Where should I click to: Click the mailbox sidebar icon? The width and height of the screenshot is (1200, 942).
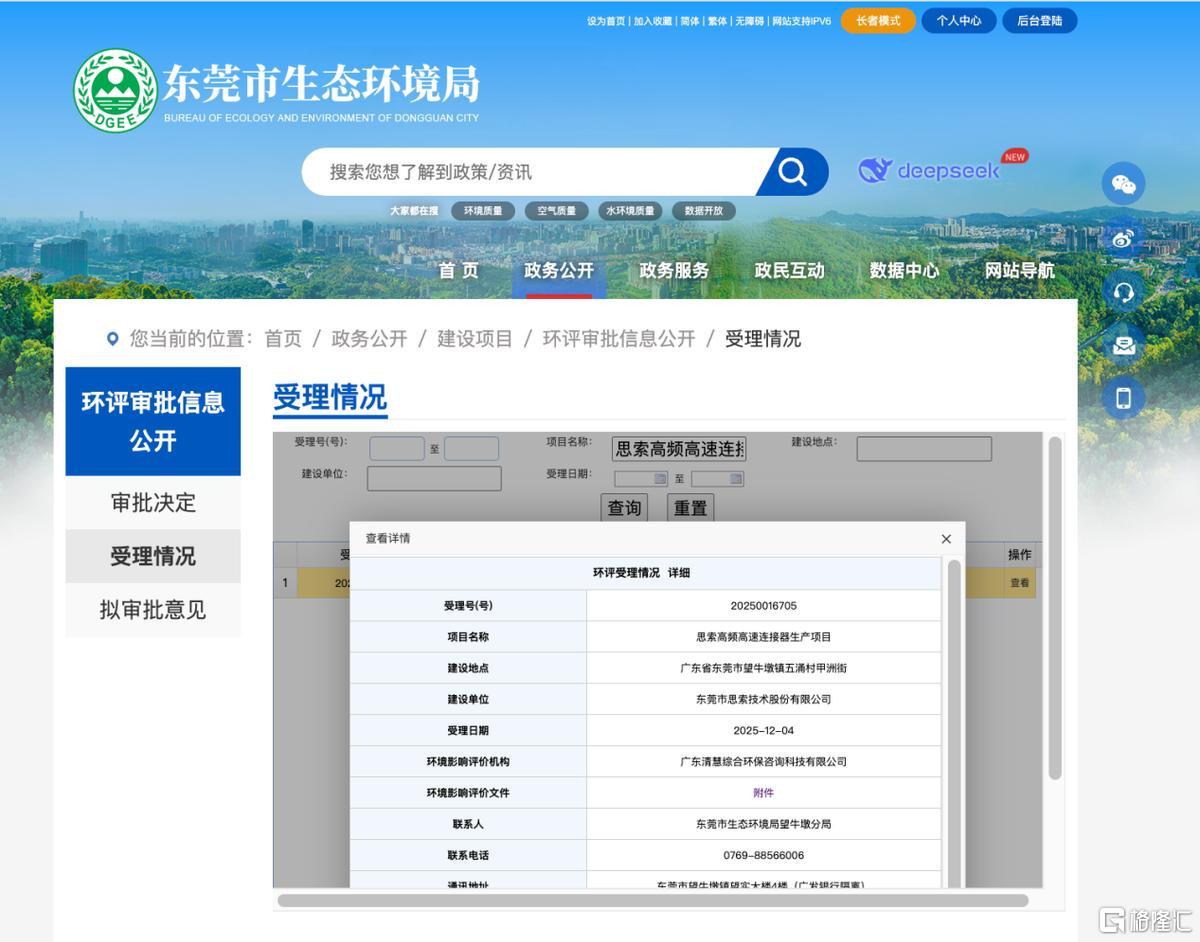coord(1123,345)
